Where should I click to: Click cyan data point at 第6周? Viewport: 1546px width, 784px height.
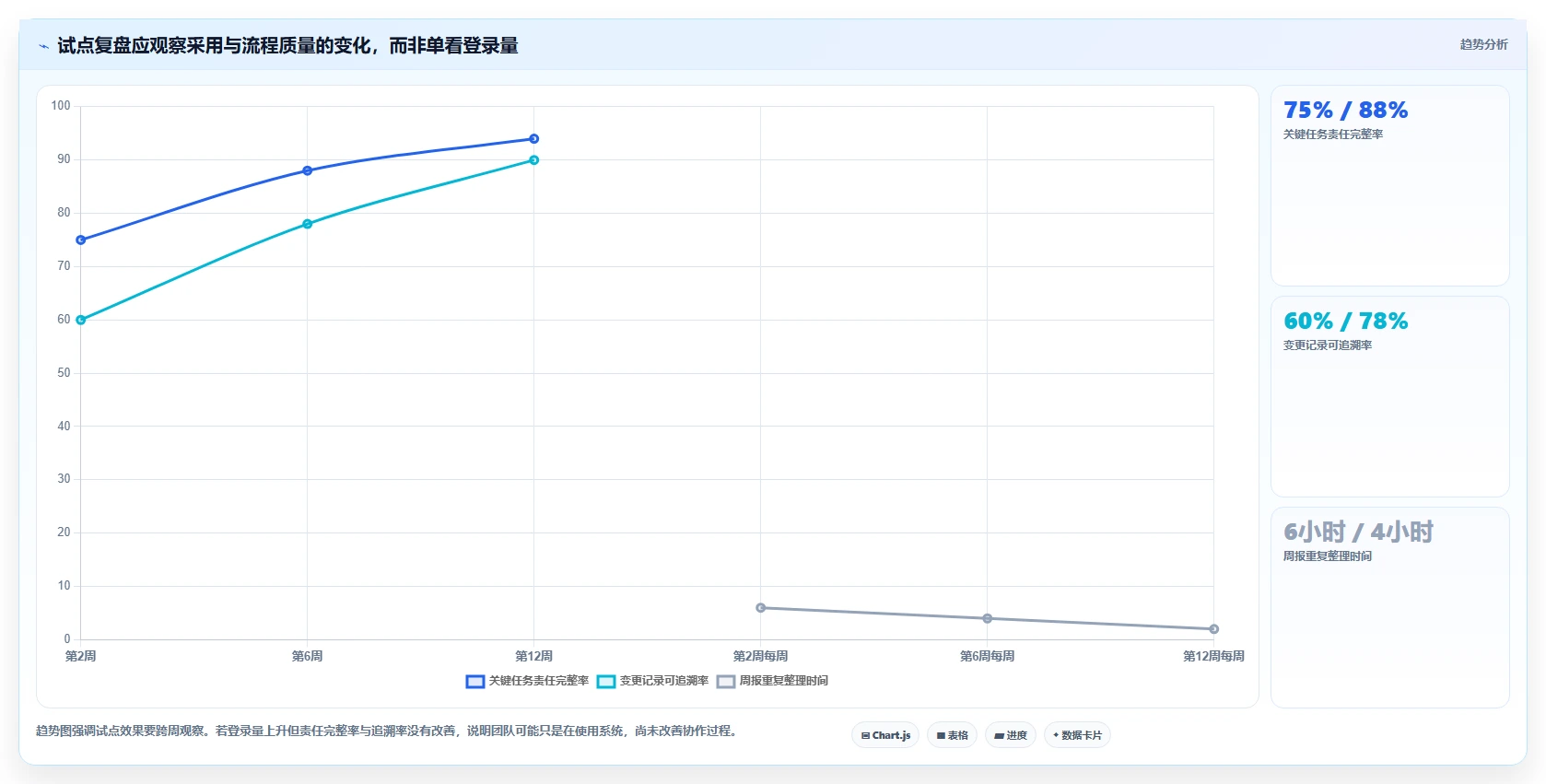[308, 224]
